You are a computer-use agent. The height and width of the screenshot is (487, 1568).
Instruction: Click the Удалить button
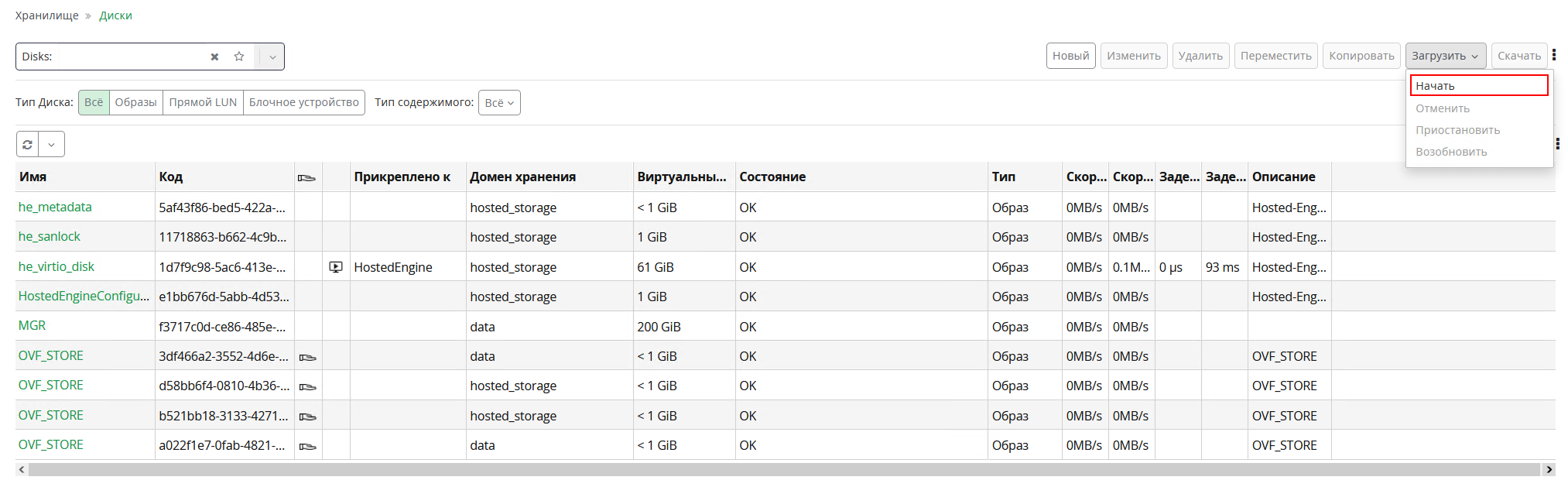point(1200,56)
